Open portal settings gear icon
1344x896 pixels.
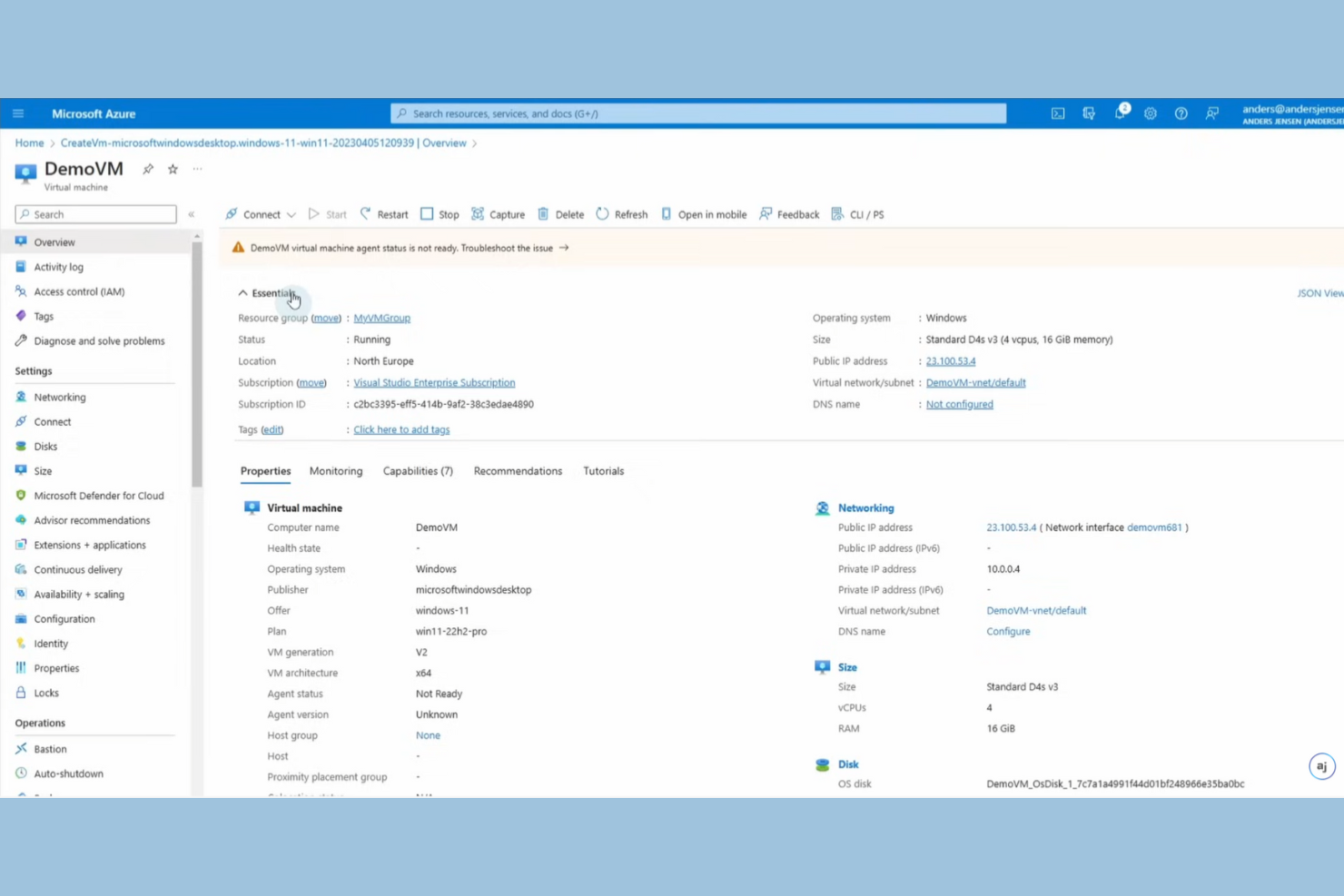(1151, 113)
